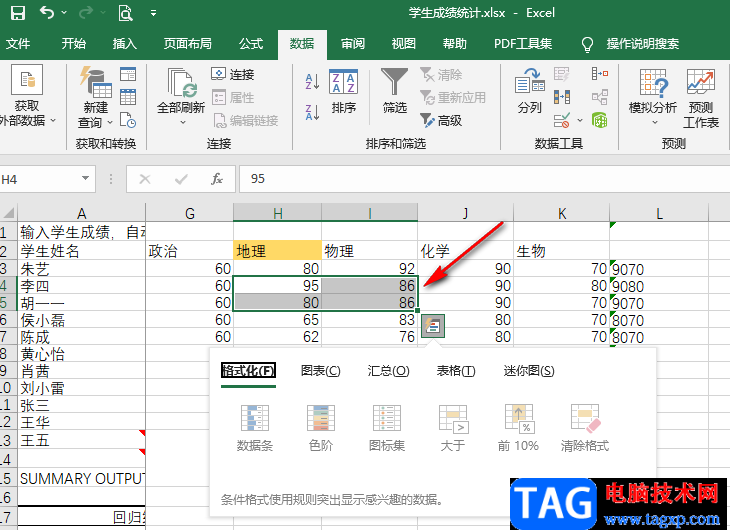730x530 pixels.
Task: Click the Data Validation icon
Action: pyautogui.click(x=561, y=121)
